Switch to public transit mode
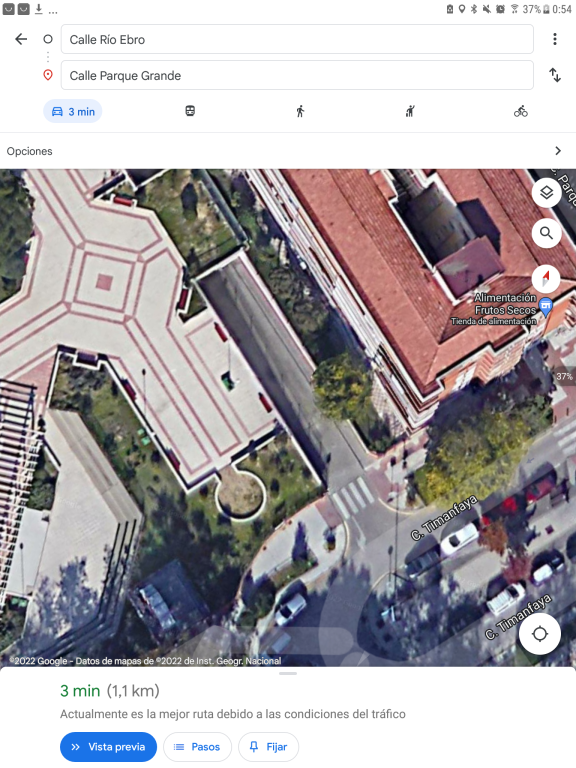 tap(190, 111)
